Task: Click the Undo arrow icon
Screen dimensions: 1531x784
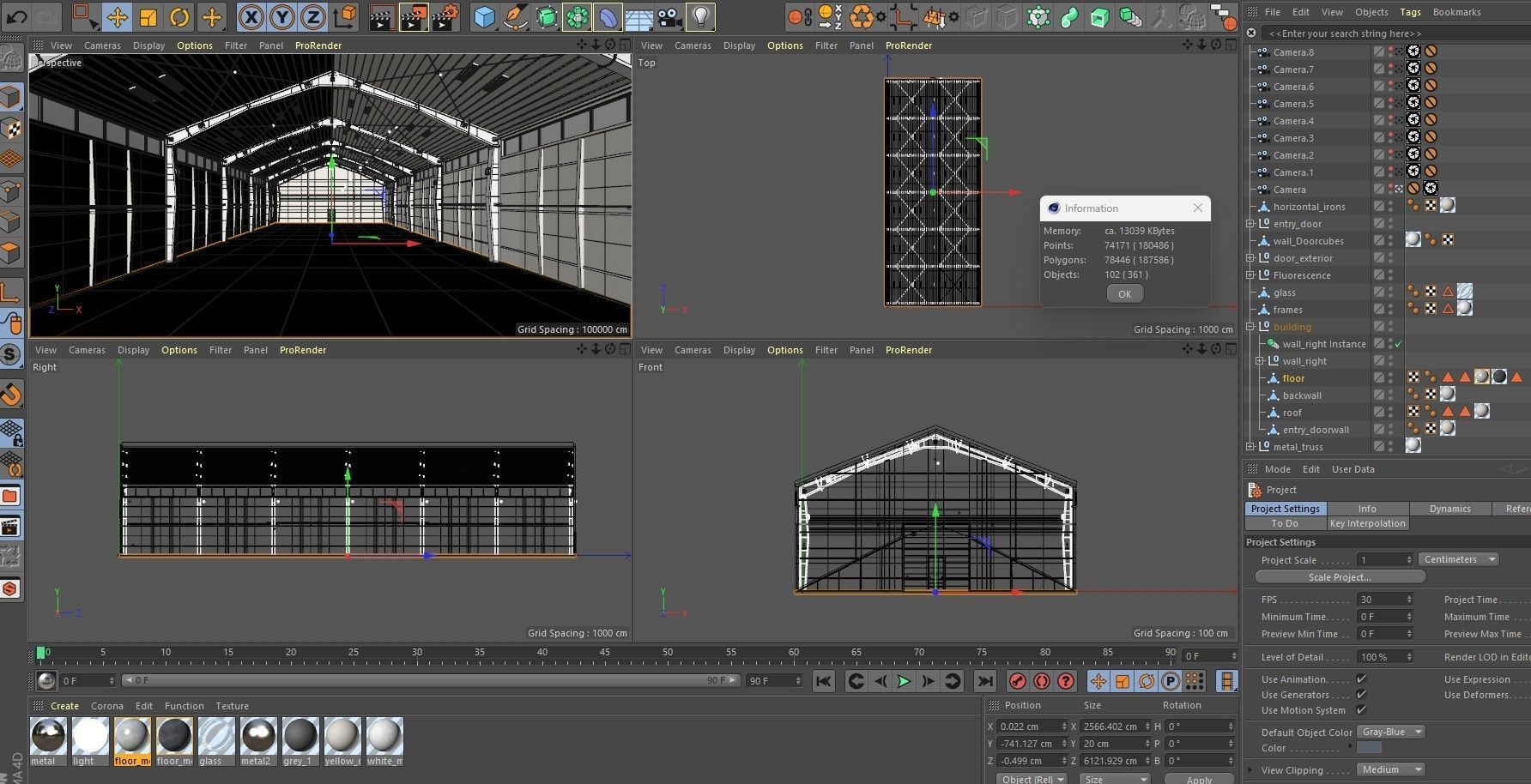Action: click(x=16, y=16)
